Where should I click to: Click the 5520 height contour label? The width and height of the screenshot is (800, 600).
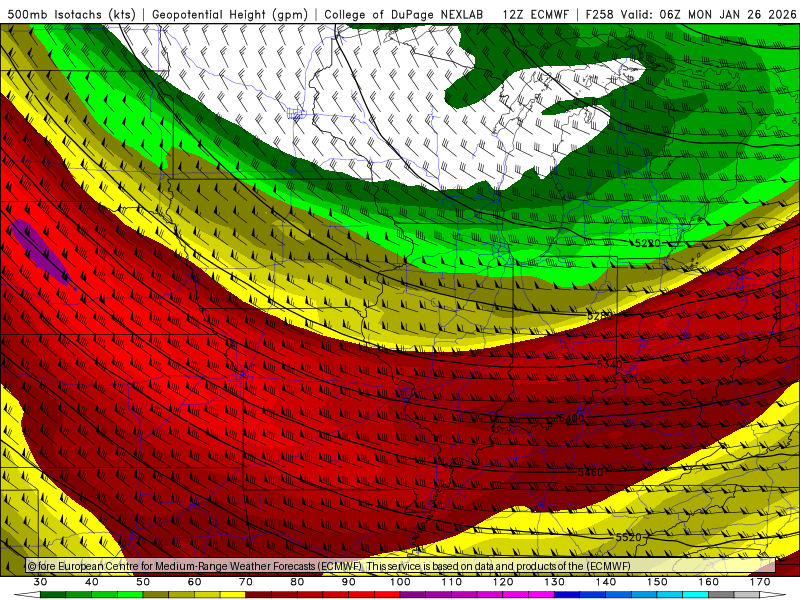click(628, 537)
